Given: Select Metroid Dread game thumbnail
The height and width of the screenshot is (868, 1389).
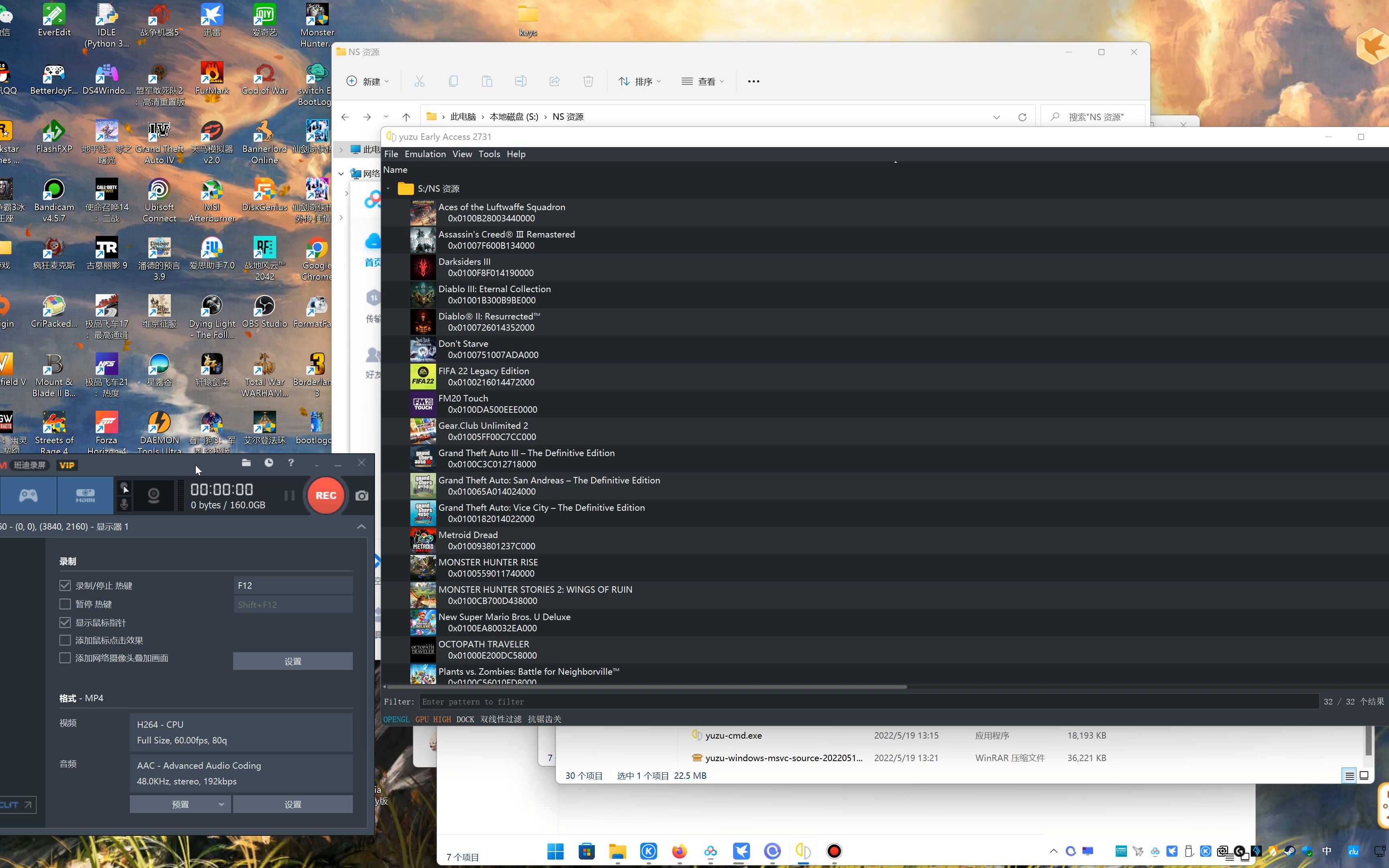Looking at the screenshot, I should coord(423,540).
